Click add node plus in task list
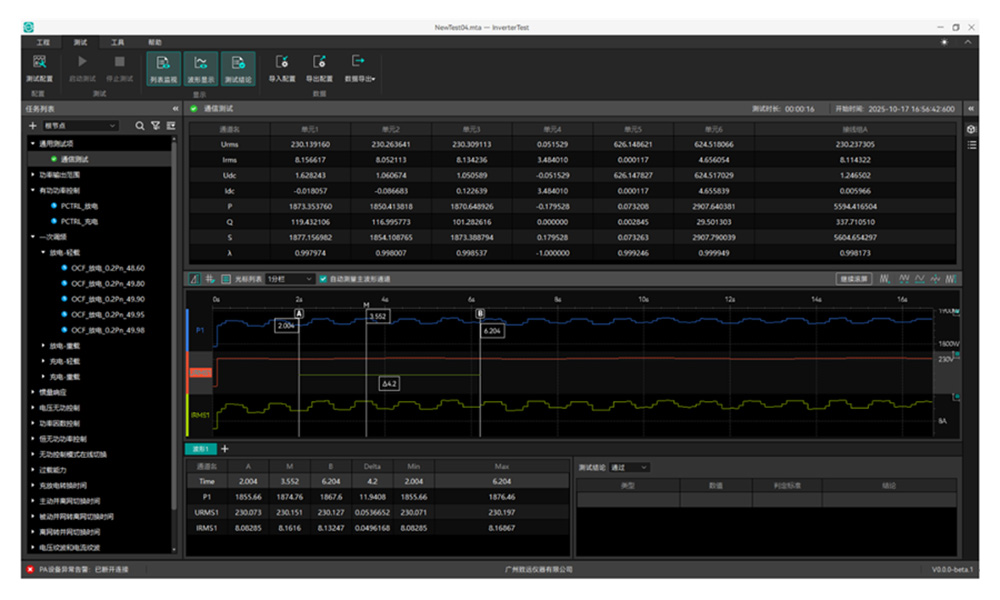This screenshot has height=600, width=1000. (33, 126)
